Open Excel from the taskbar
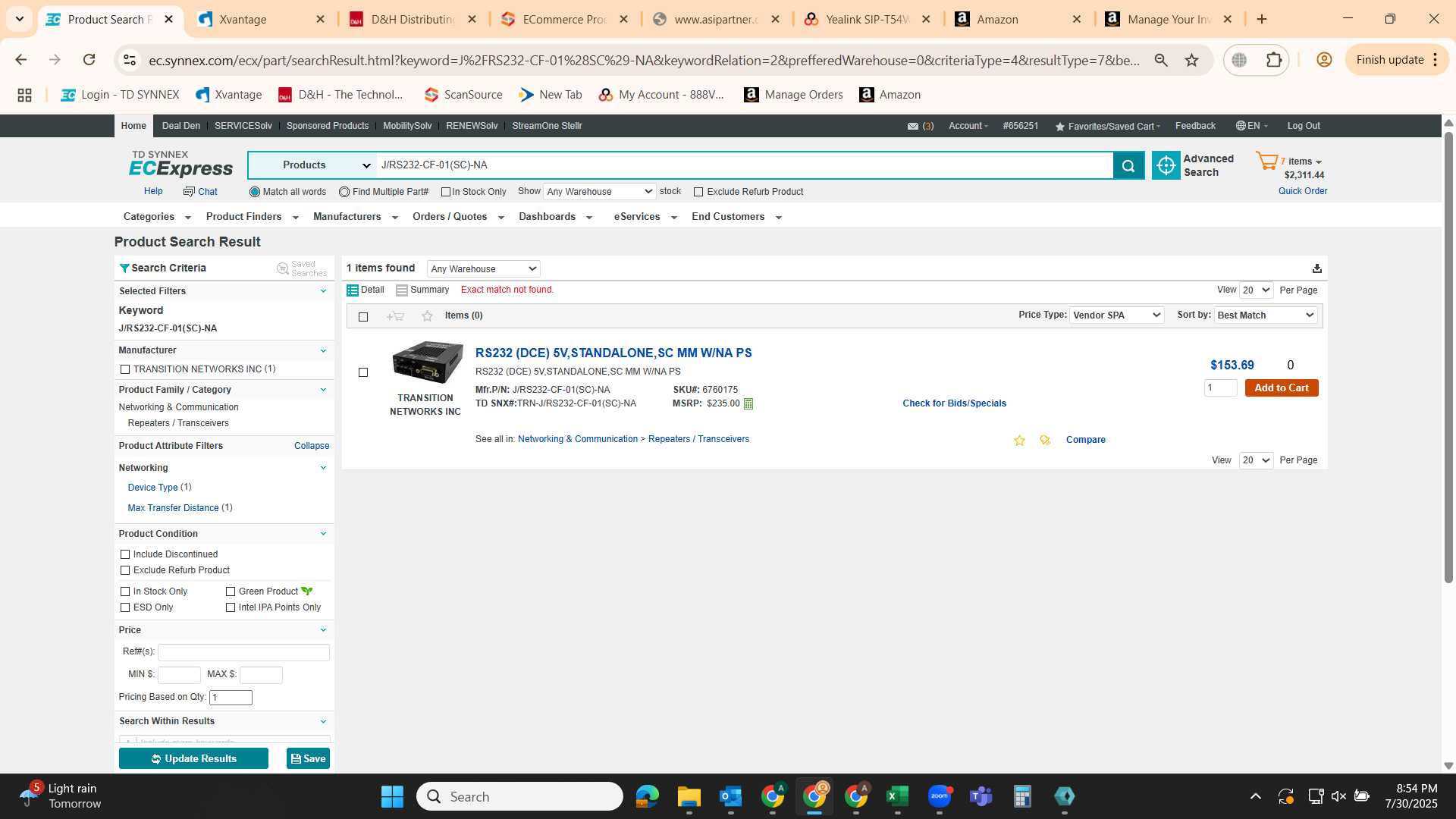 pyautogui.click(x=897, y=796)
